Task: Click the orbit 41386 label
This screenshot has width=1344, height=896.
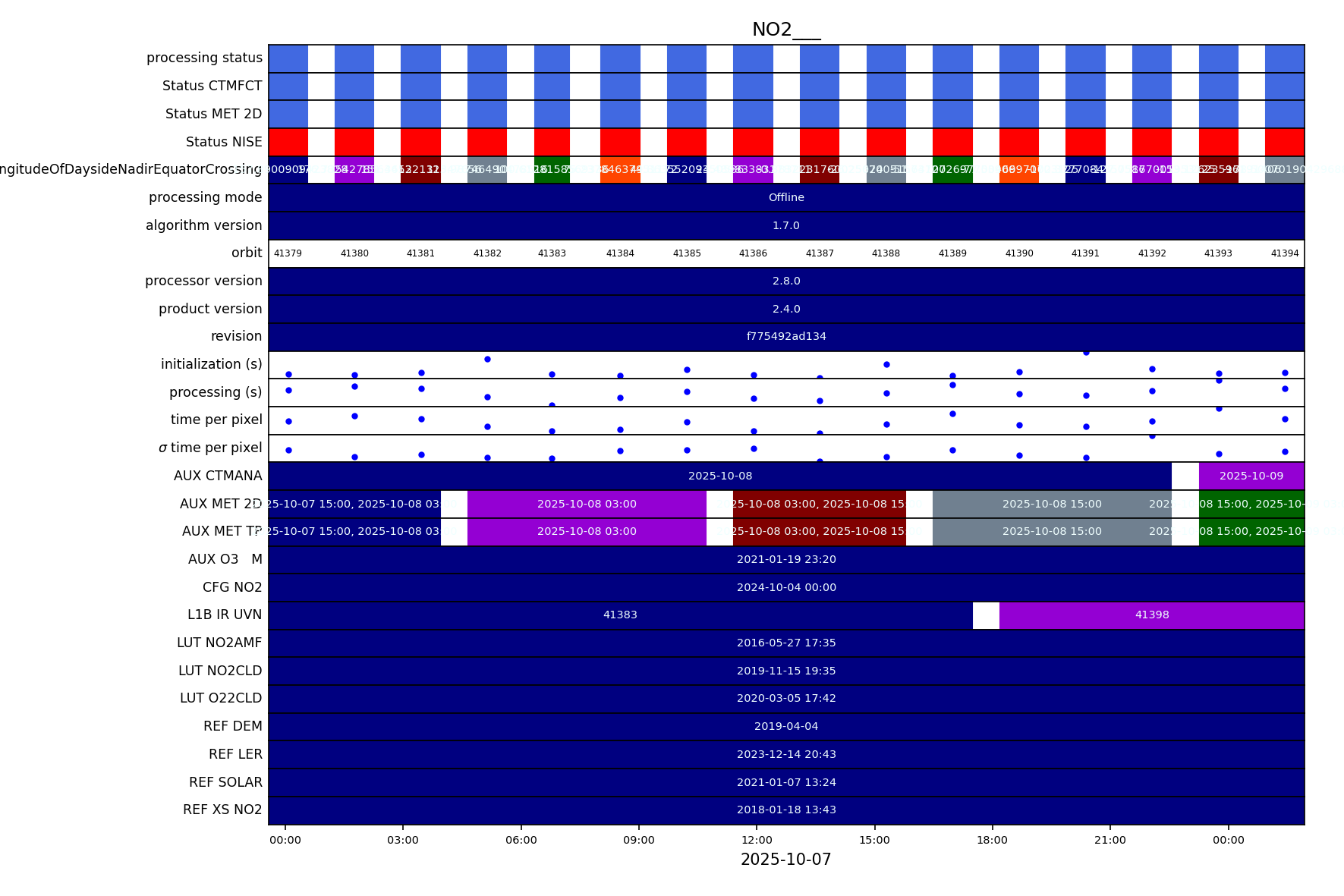Action: pyautogui.click(x=753, y=253)
